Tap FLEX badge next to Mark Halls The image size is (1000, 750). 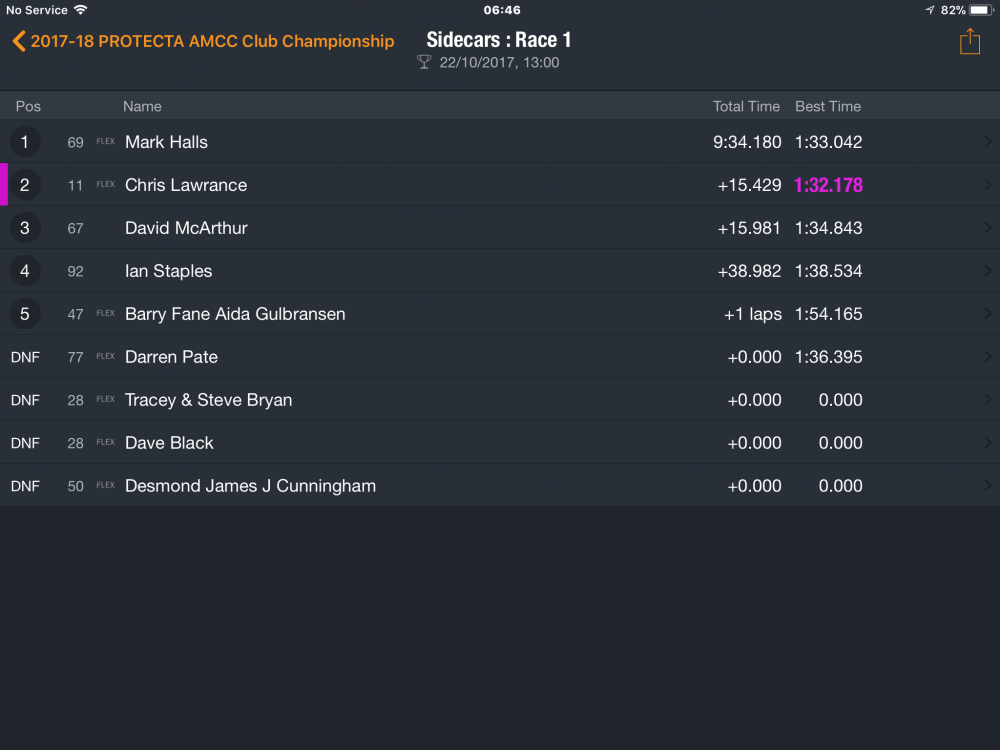click(x=105, y=142)
